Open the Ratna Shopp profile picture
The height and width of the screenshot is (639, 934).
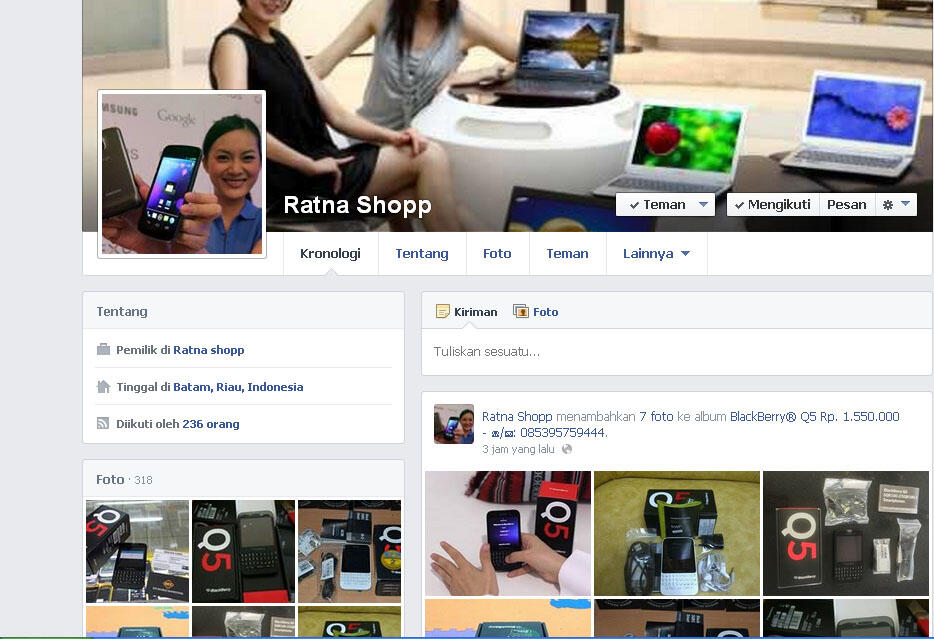[x=182, y=174]
